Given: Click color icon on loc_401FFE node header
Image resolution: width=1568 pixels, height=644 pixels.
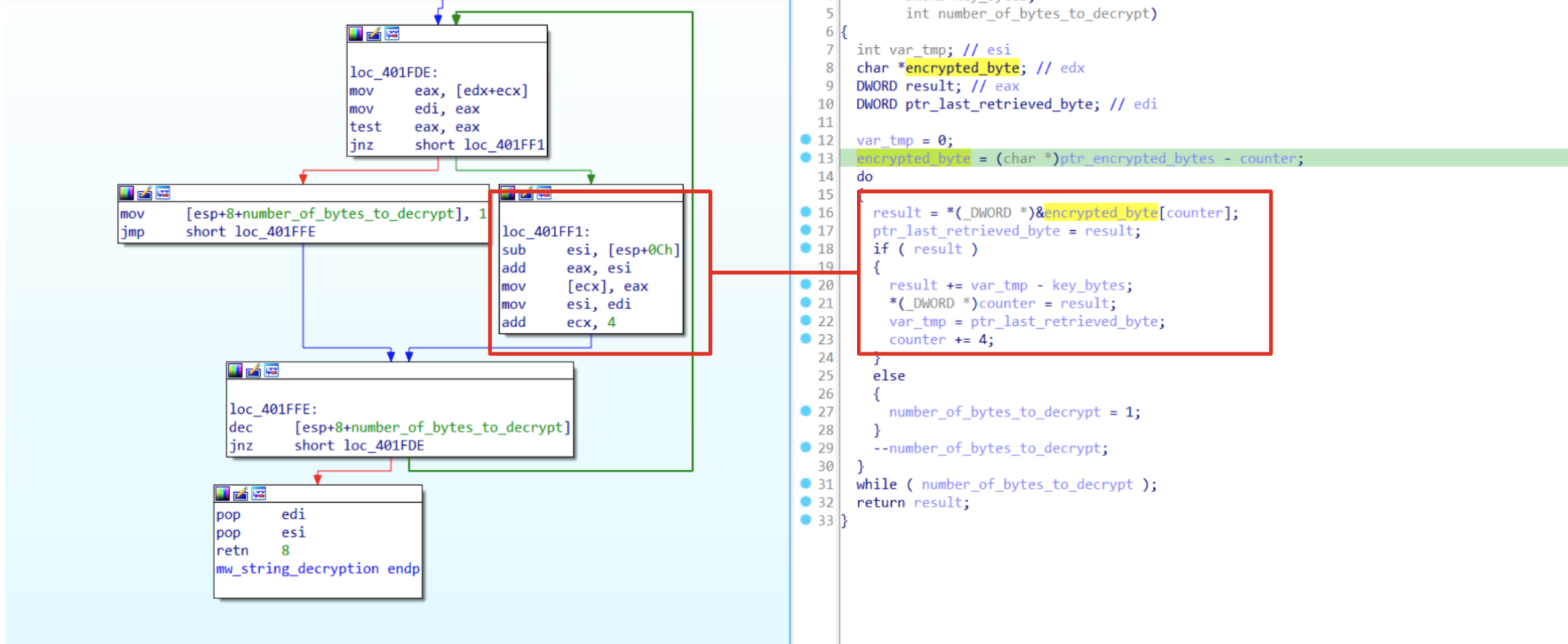Looking at the screenshot, I should click(x=236, y=371).
